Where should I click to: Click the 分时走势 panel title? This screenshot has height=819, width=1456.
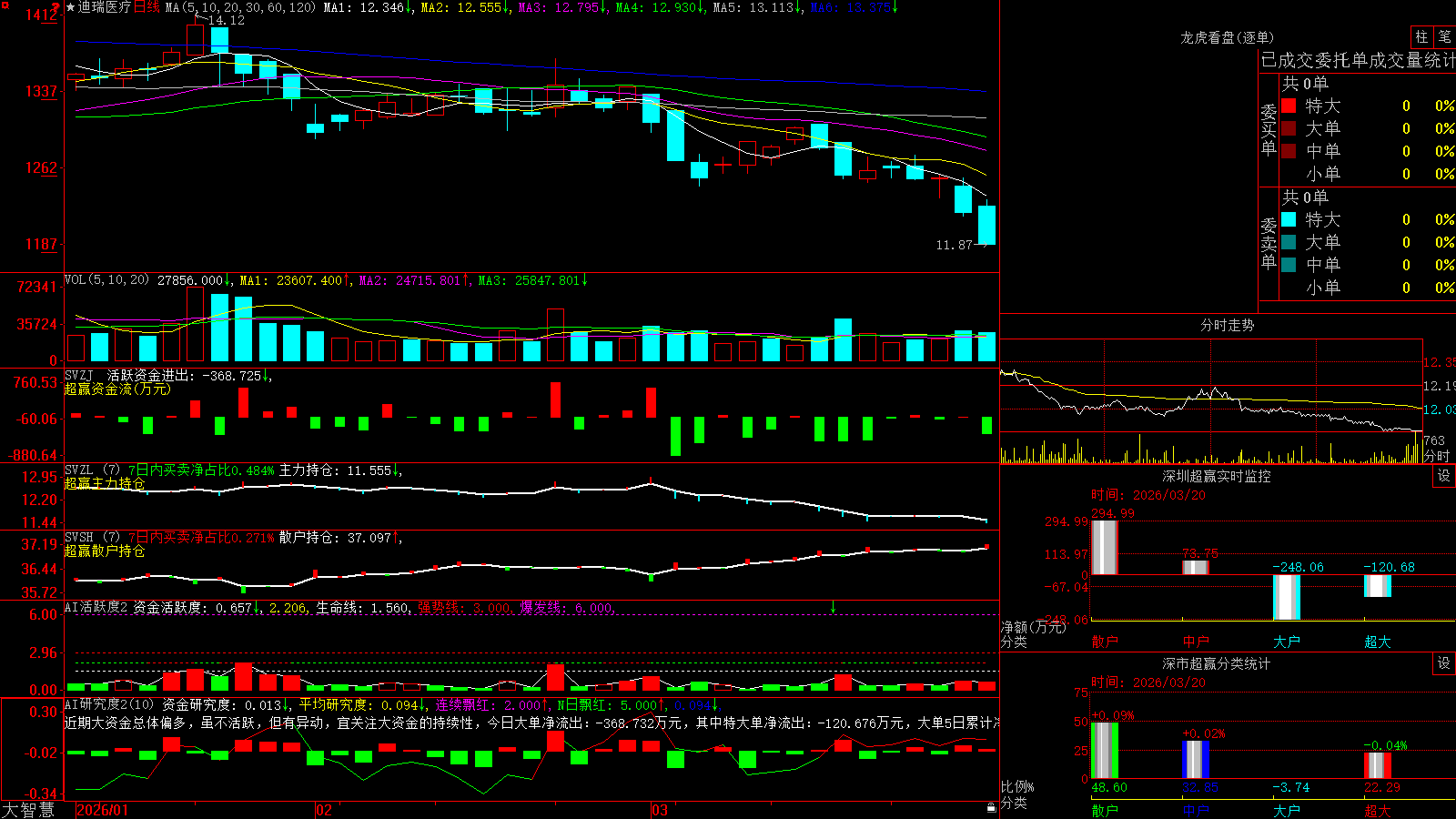[1227, 325]
